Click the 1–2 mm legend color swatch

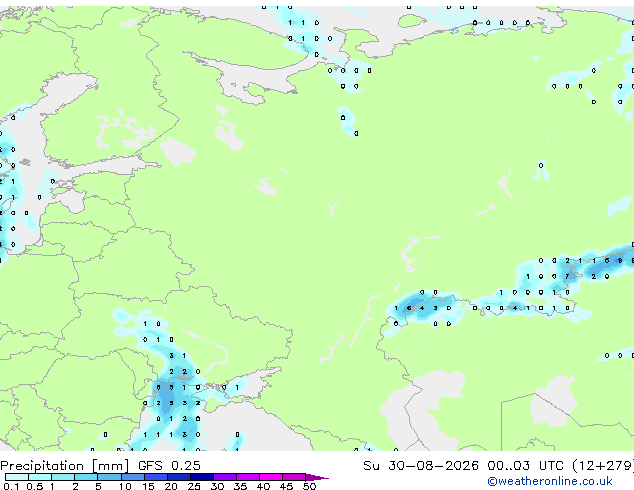[x=63, y=477]
